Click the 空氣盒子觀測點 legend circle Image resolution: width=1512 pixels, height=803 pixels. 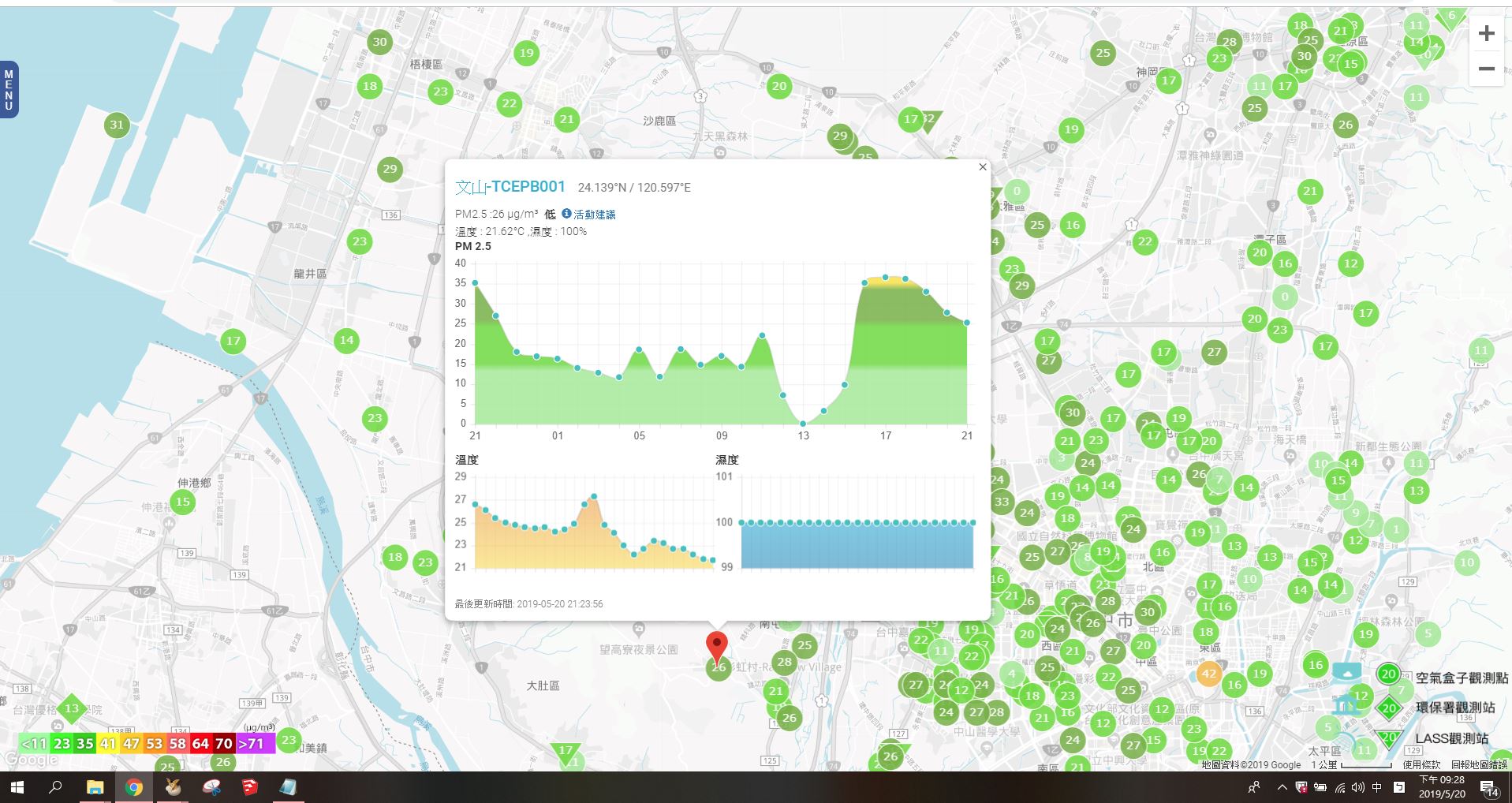point(1388,674)
